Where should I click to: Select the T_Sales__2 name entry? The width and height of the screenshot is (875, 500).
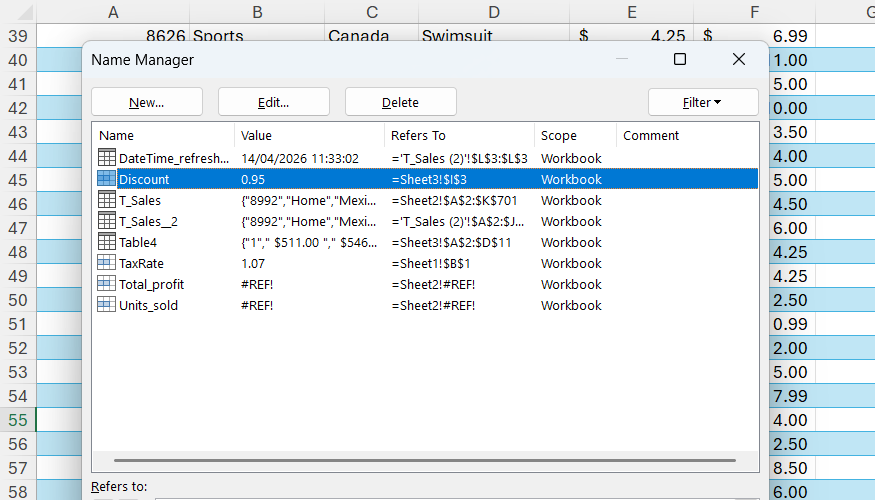[425, 222]
